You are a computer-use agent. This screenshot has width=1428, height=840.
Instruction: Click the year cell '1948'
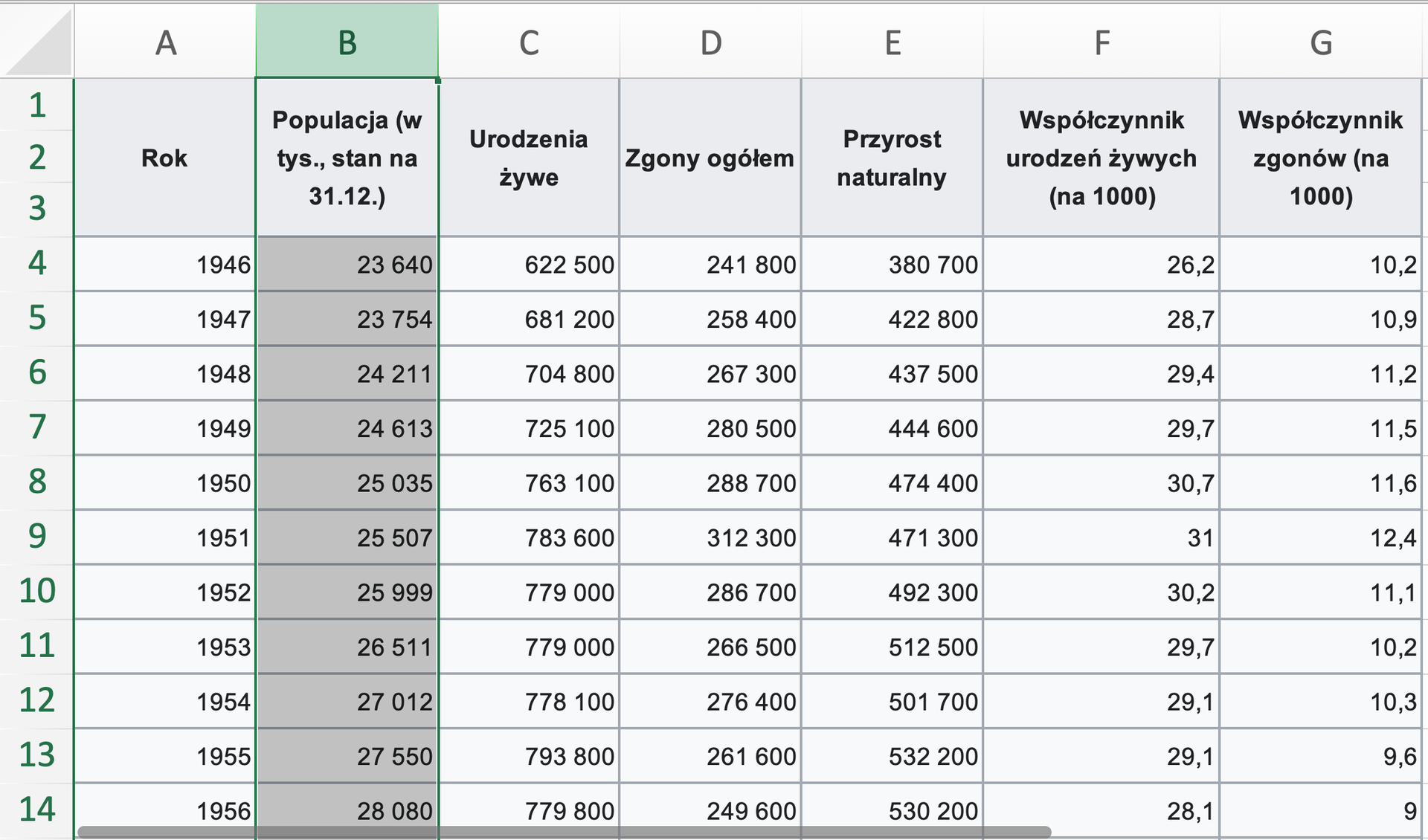(x=165, y=373)
